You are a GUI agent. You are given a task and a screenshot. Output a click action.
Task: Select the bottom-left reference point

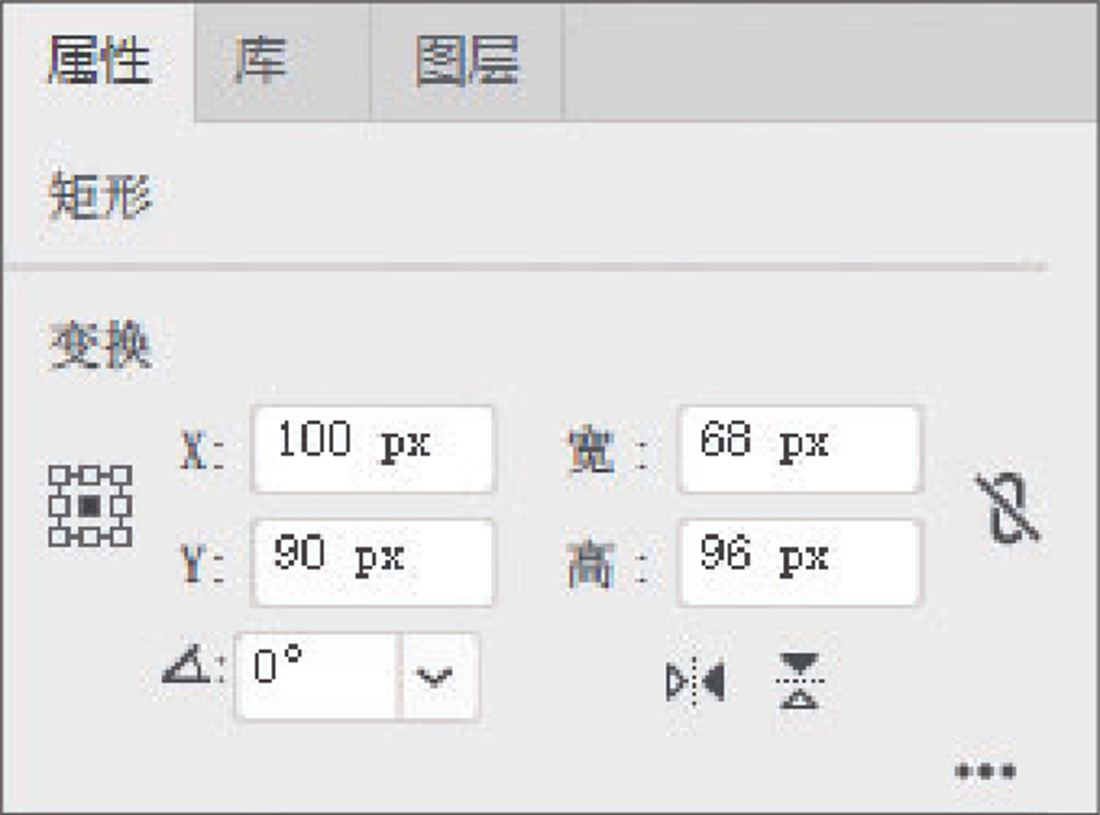[x=58, y=539]
